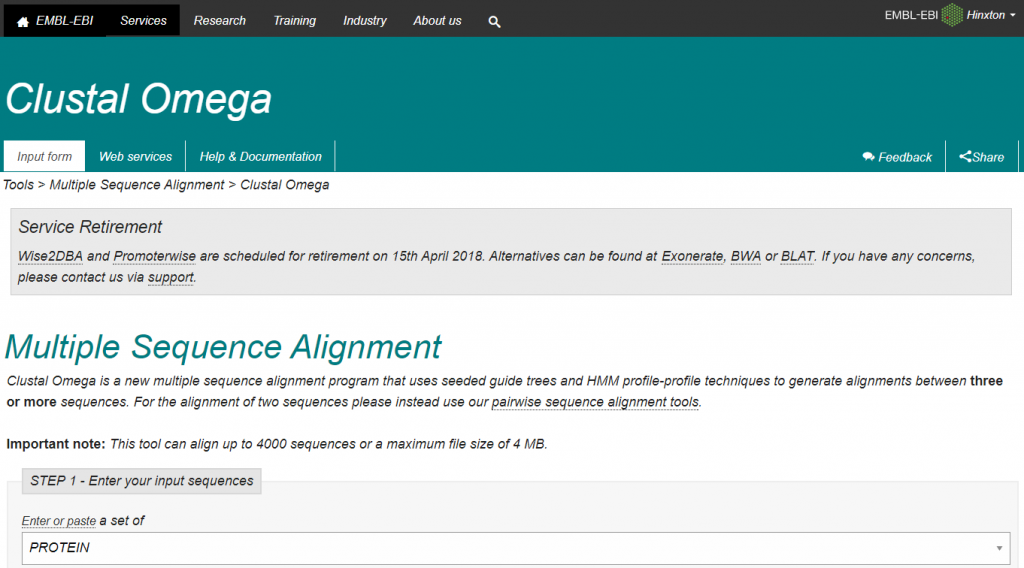1024x568 pixels.
Task: Click the Service Retirement heading
Action: [90, 227]
